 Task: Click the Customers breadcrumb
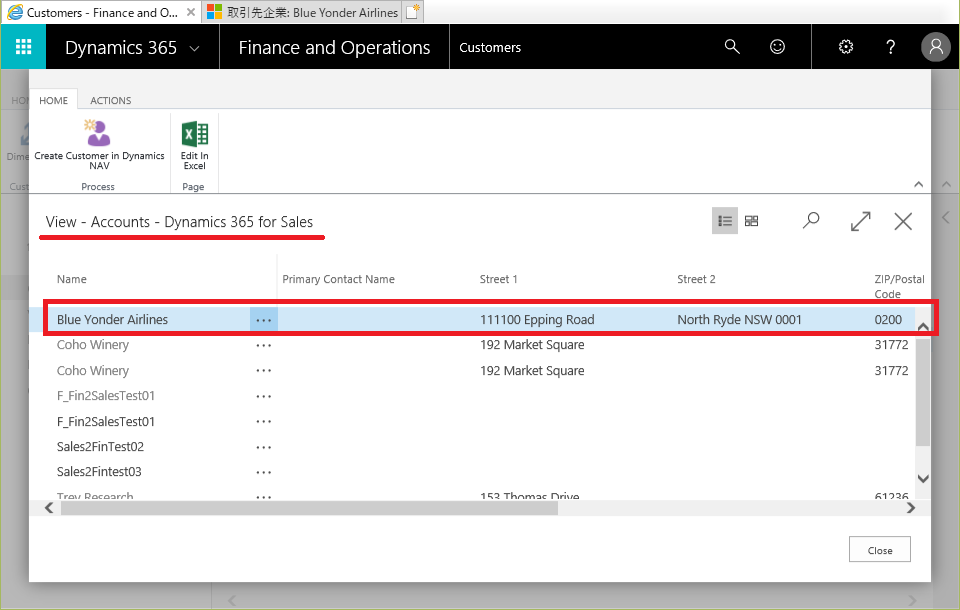click(490, 47)
